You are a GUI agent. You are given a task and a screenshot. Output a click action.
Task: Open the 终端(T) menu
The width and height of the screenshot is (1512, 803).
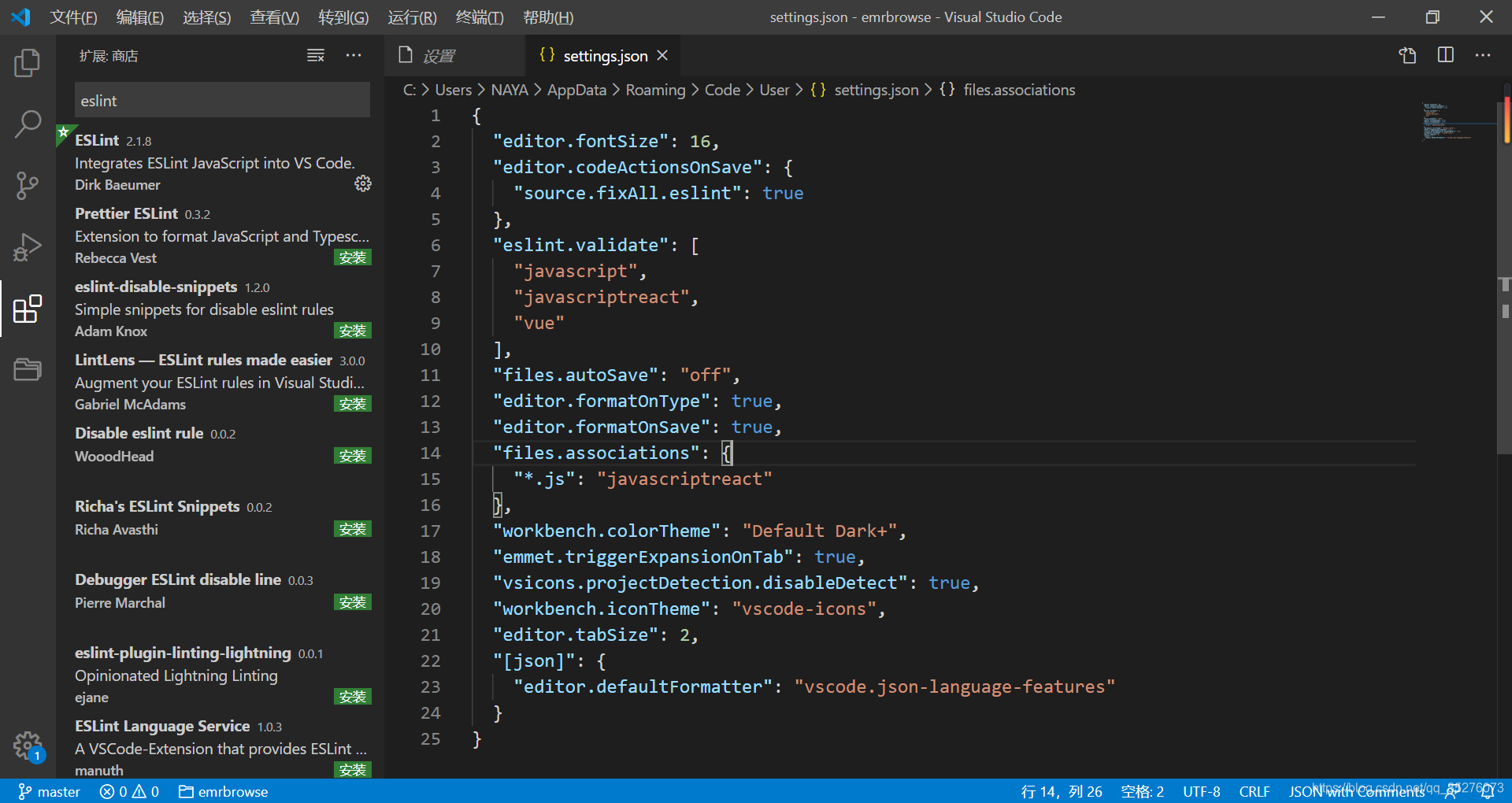[480, 17]
